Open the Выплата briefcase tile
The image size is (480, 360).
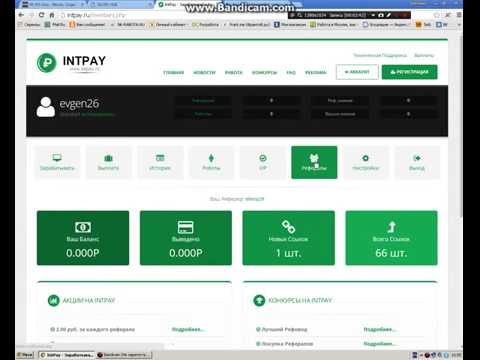click(108, 162)
